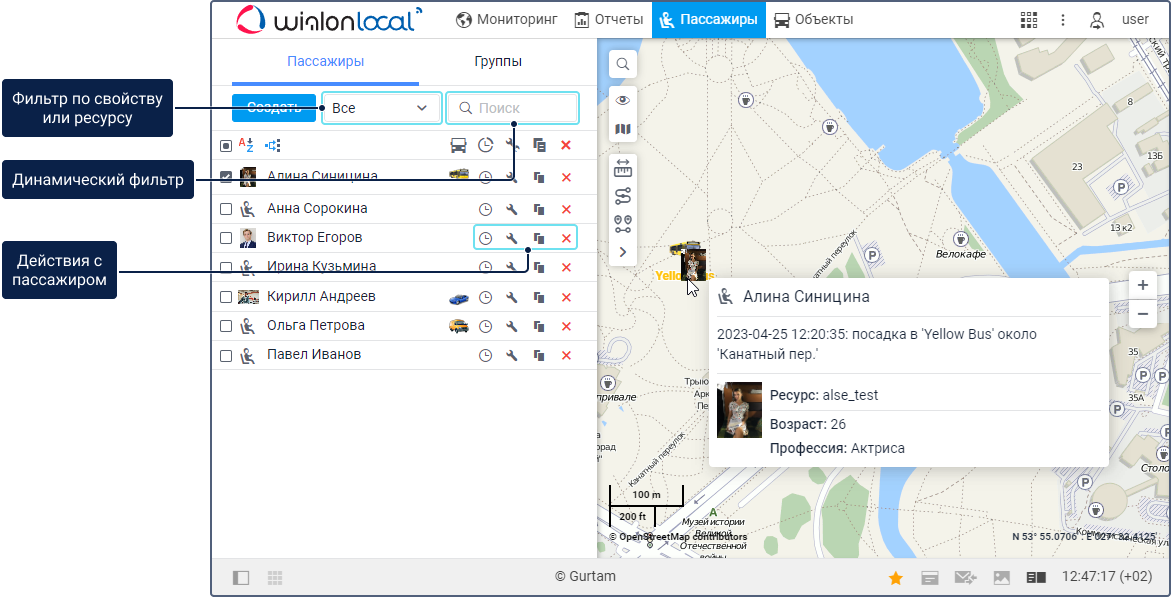Image resolution: width=1171 pixels, height=597 pixels.
Task: Open properties wrench for Анна Сорокина
Action: click(512, 209)
